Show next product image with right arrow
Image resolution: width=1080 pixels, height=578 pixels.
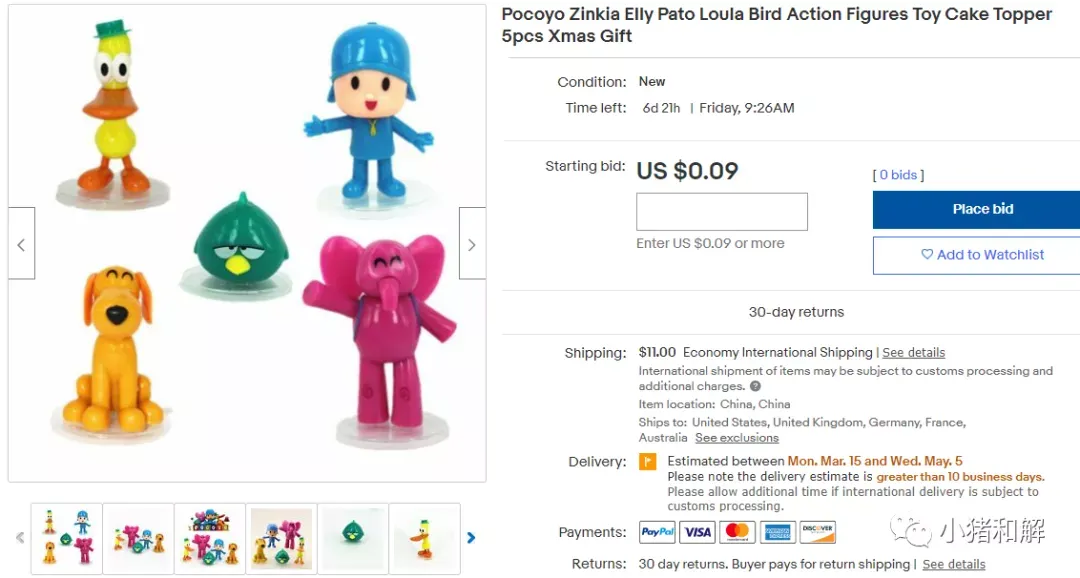pos(472,243)
